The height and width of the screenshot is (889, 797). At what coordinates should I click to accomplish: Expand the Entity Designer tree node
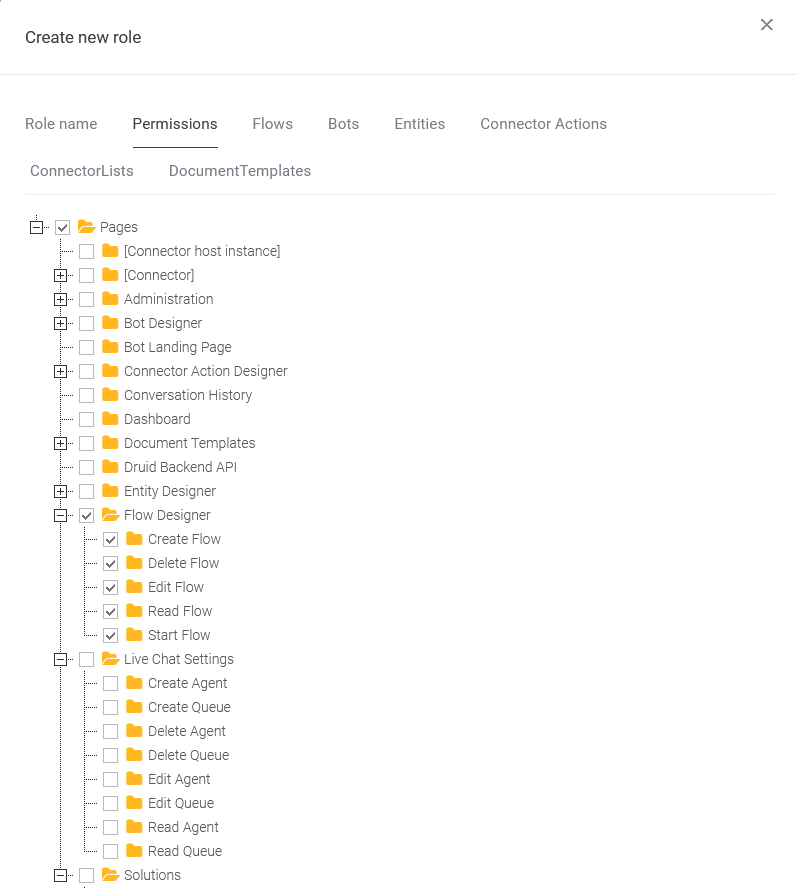(x=61, y=491)
